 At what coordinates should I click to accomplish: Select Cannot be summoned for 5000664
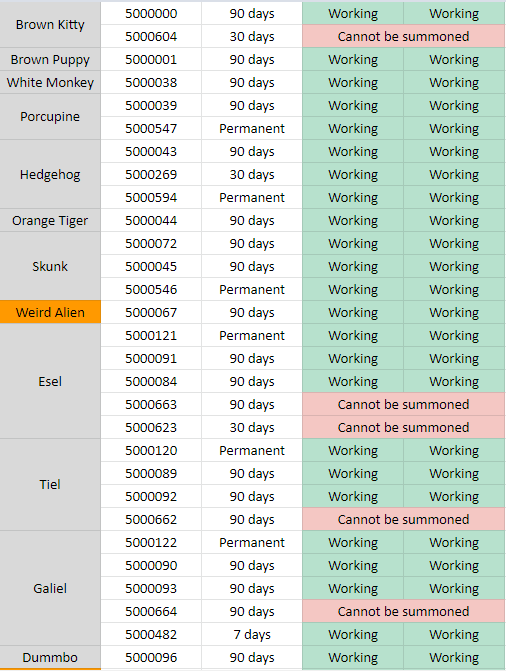403,612
